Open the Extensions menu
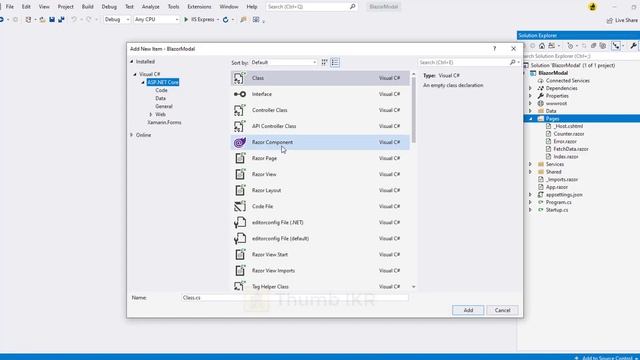The width and height of the screenshot is (640, 360). (199, 7)
